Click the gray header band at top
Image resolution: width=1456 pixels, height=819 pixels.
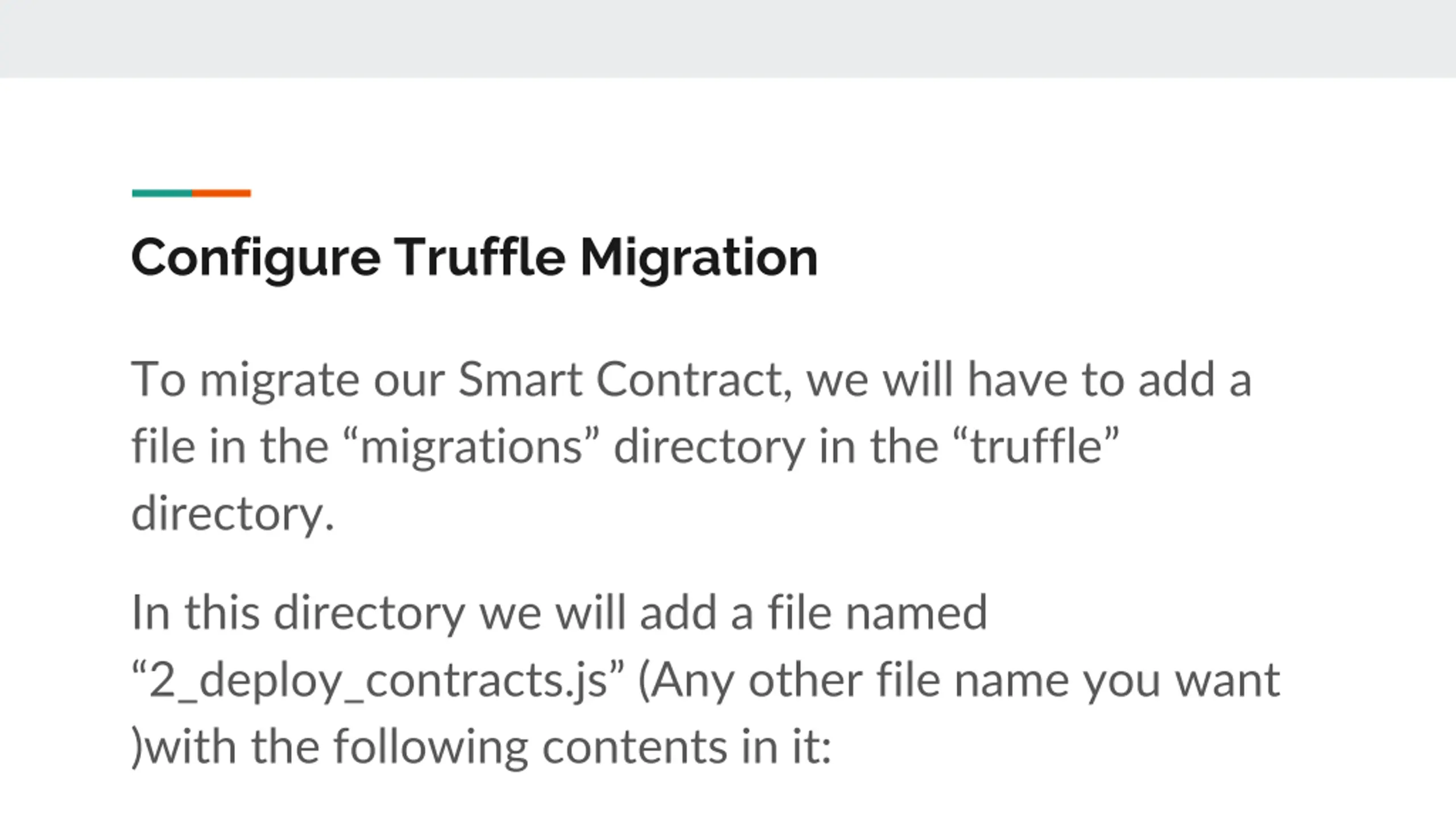point(728,39)
